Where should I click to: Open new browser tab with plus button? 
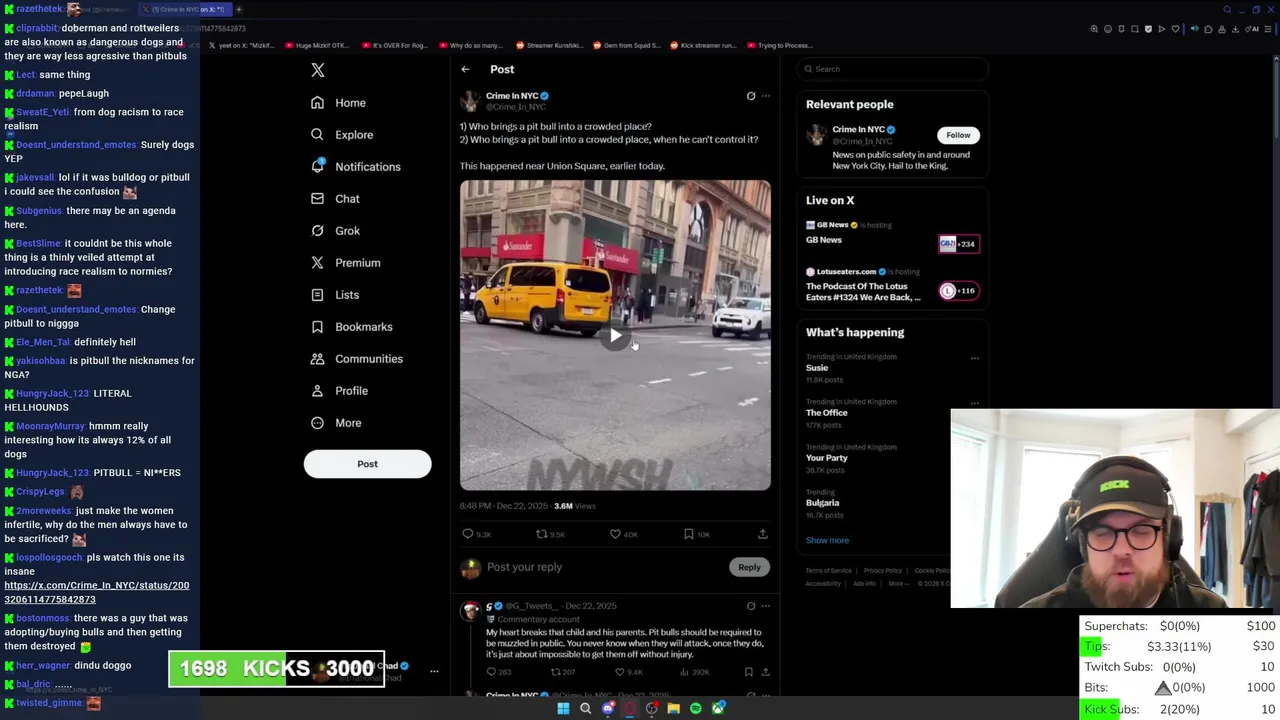239,9
